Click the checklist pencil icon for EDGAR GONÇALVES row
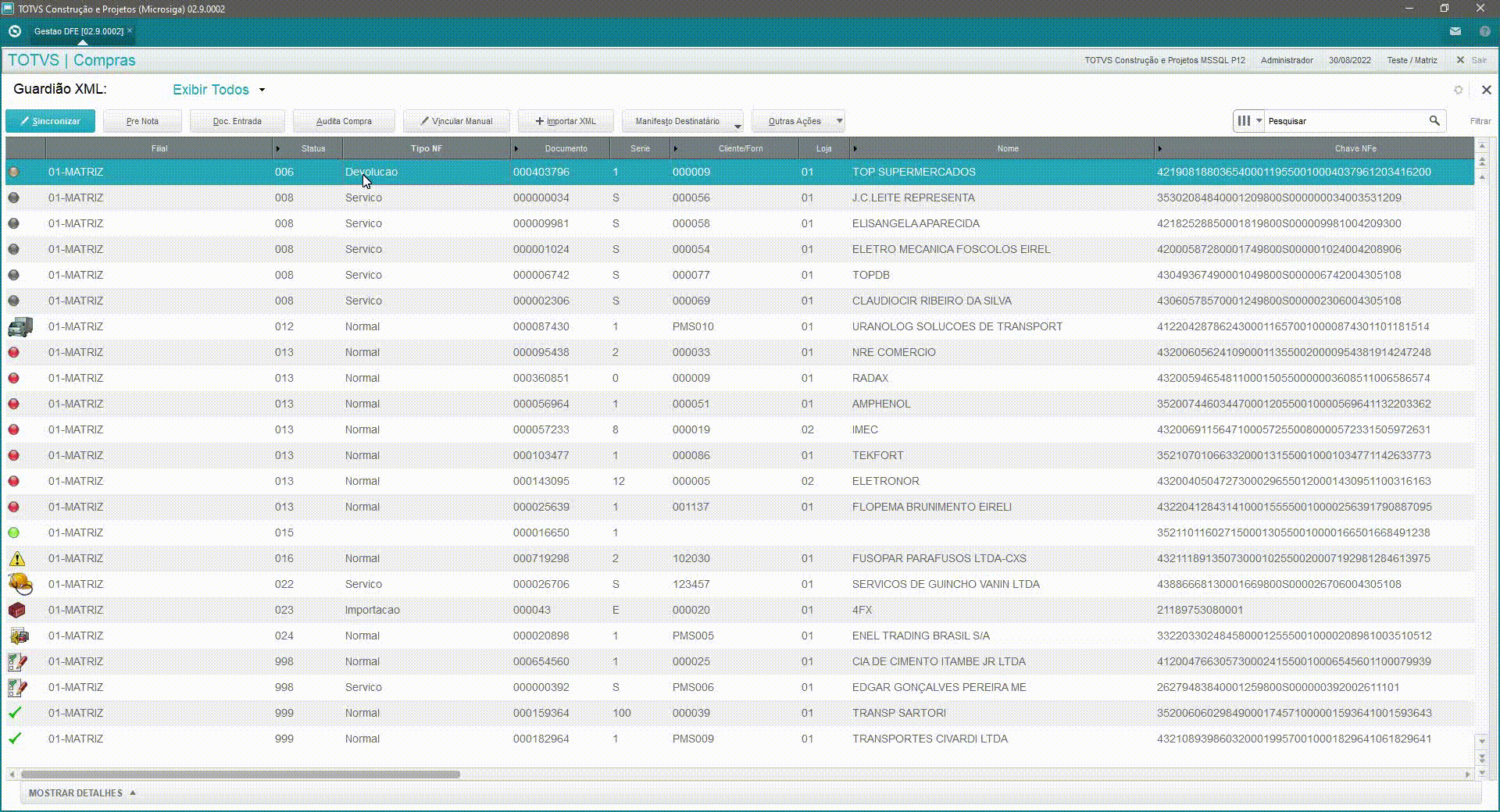Viewport: 1500px width, 812px height. (x=17, y=687)
